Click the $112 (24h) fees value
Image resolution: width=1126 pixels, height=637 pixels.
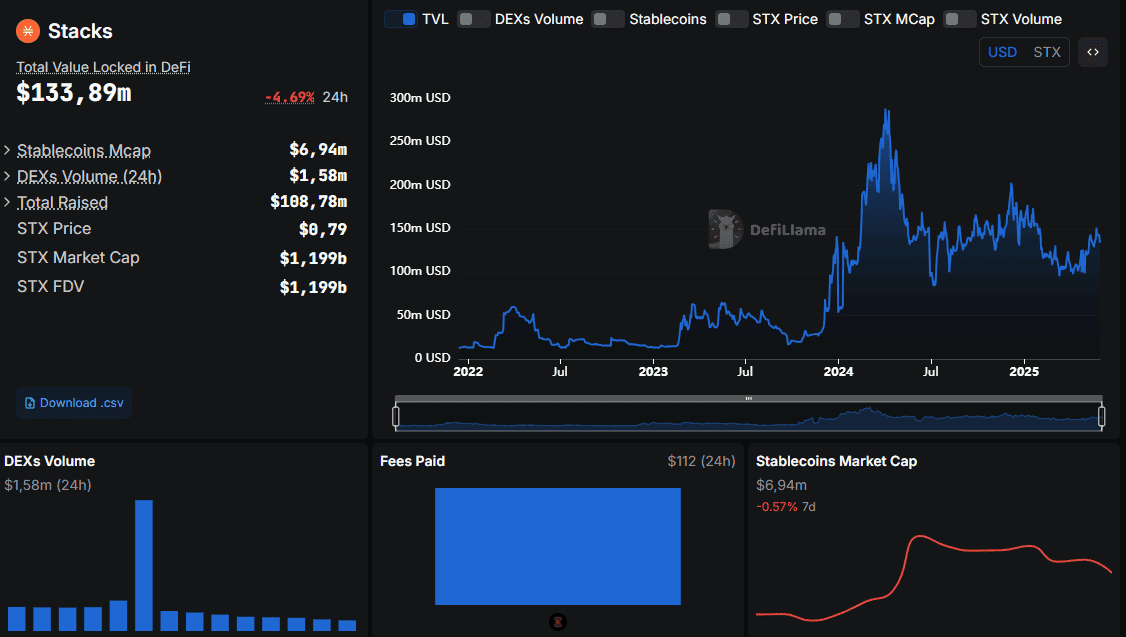[701, 461]
